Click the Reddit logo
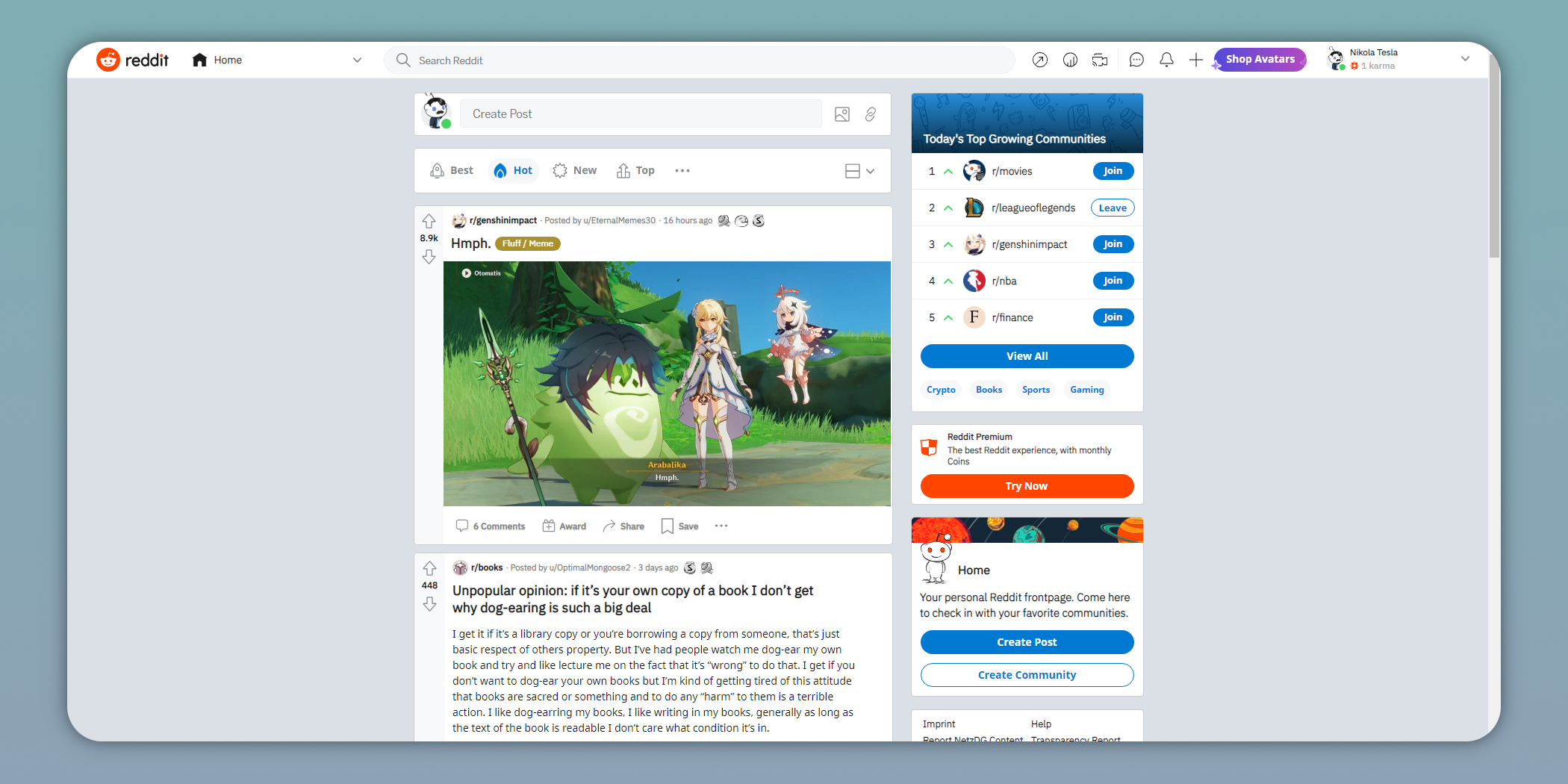 [132, 60]
